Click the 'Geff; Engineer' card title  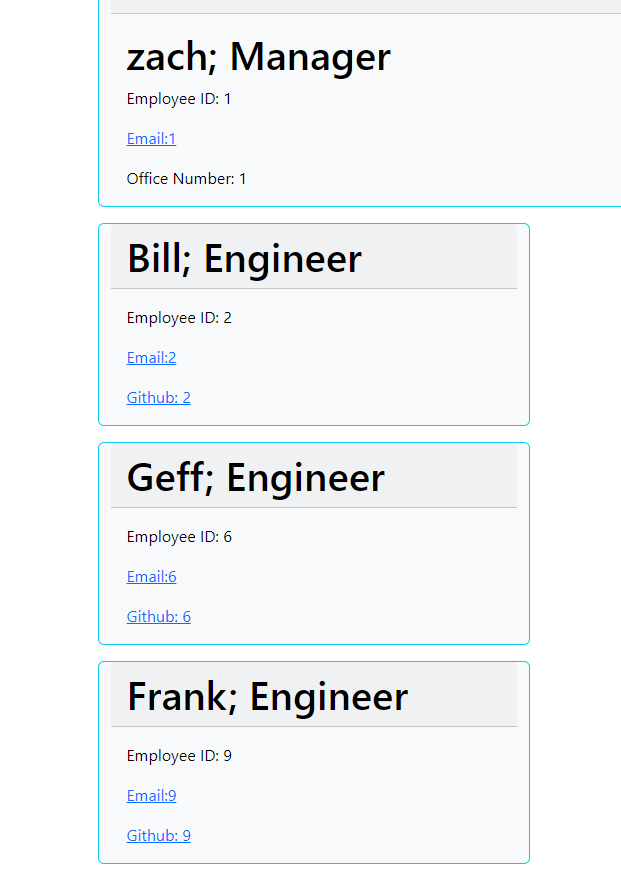[255, 477]
